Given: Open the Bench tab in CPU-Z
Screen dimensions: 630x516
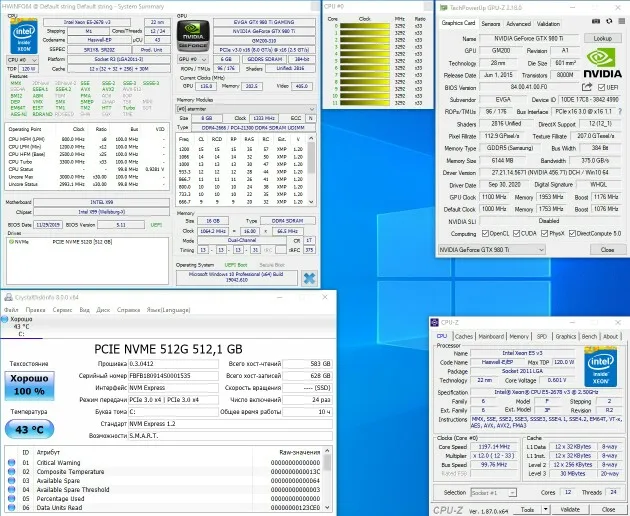Looking at the screenshot, I should tap(589, 336).
